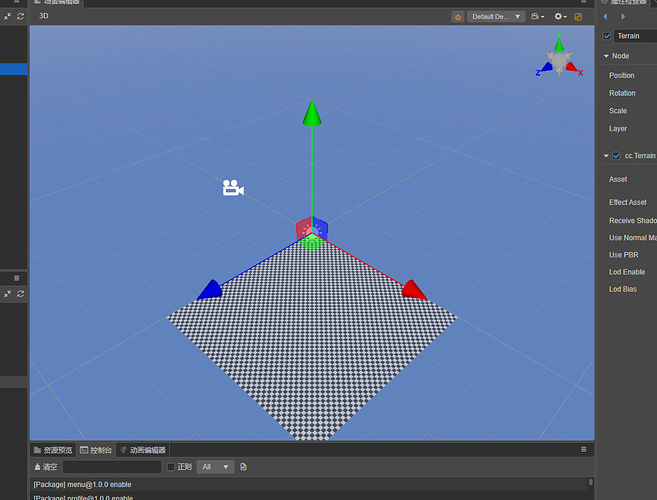This screenshot has width=657, height=500.
Task: Click the red X-axis move arrow
Action: pos(414,289)
